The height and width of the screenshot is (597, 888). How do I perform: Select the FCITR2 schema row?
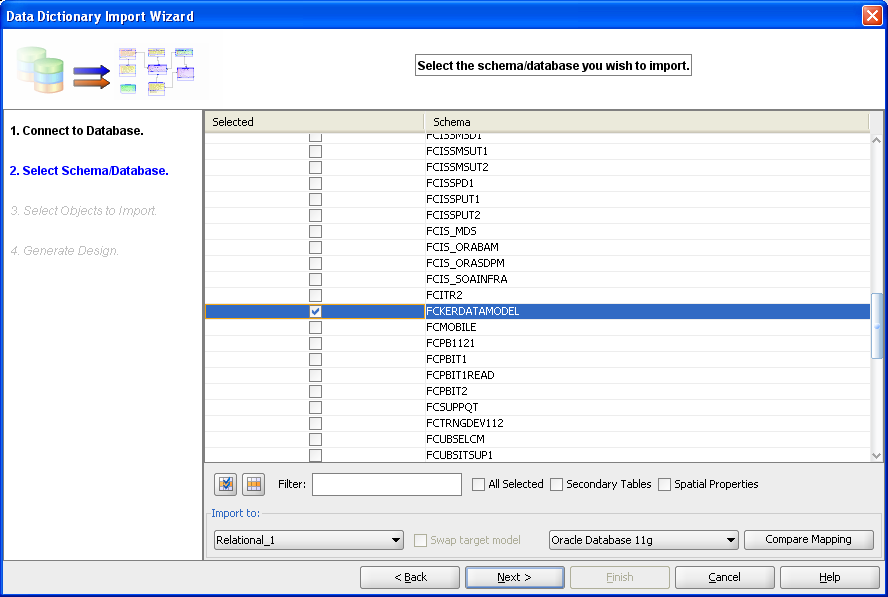537,295
